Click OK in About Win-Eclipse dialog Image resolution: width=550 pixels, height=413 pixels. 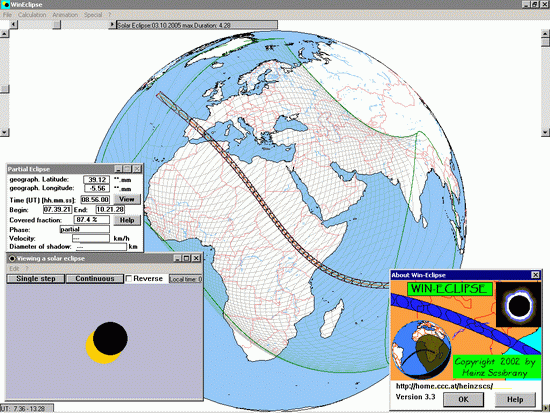[463, 399]
